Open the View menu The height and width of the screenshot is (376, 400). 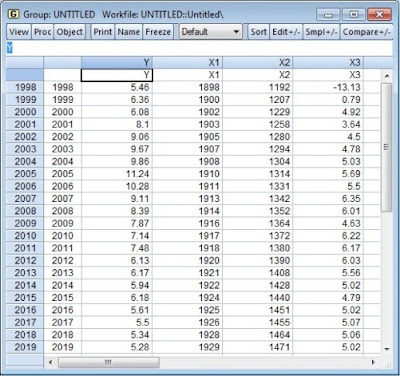(19, 32)
